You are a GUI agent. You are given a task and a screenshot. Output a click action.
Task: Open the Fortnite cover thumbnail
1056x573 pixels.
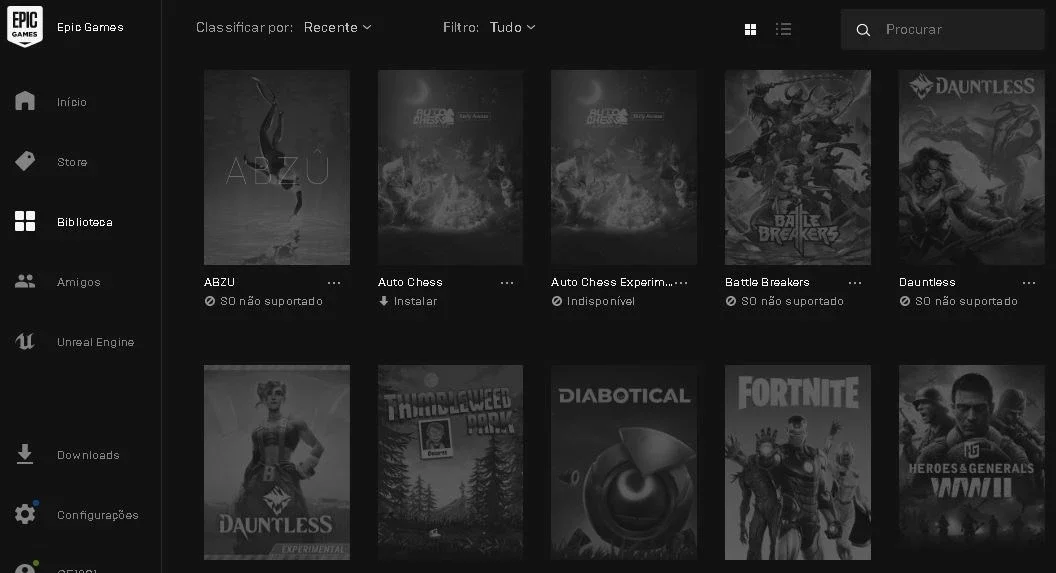[797, 462]
